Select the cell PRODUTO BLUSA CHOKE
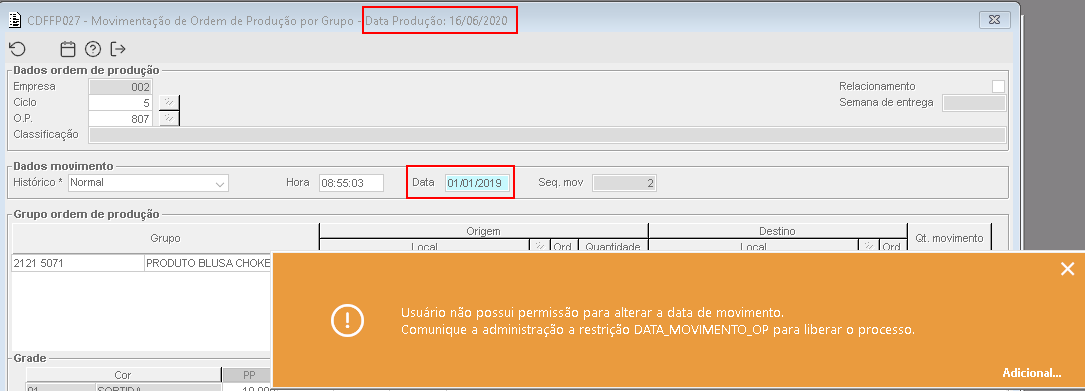This screenshot has width=1085, height=391. [208, 263]
